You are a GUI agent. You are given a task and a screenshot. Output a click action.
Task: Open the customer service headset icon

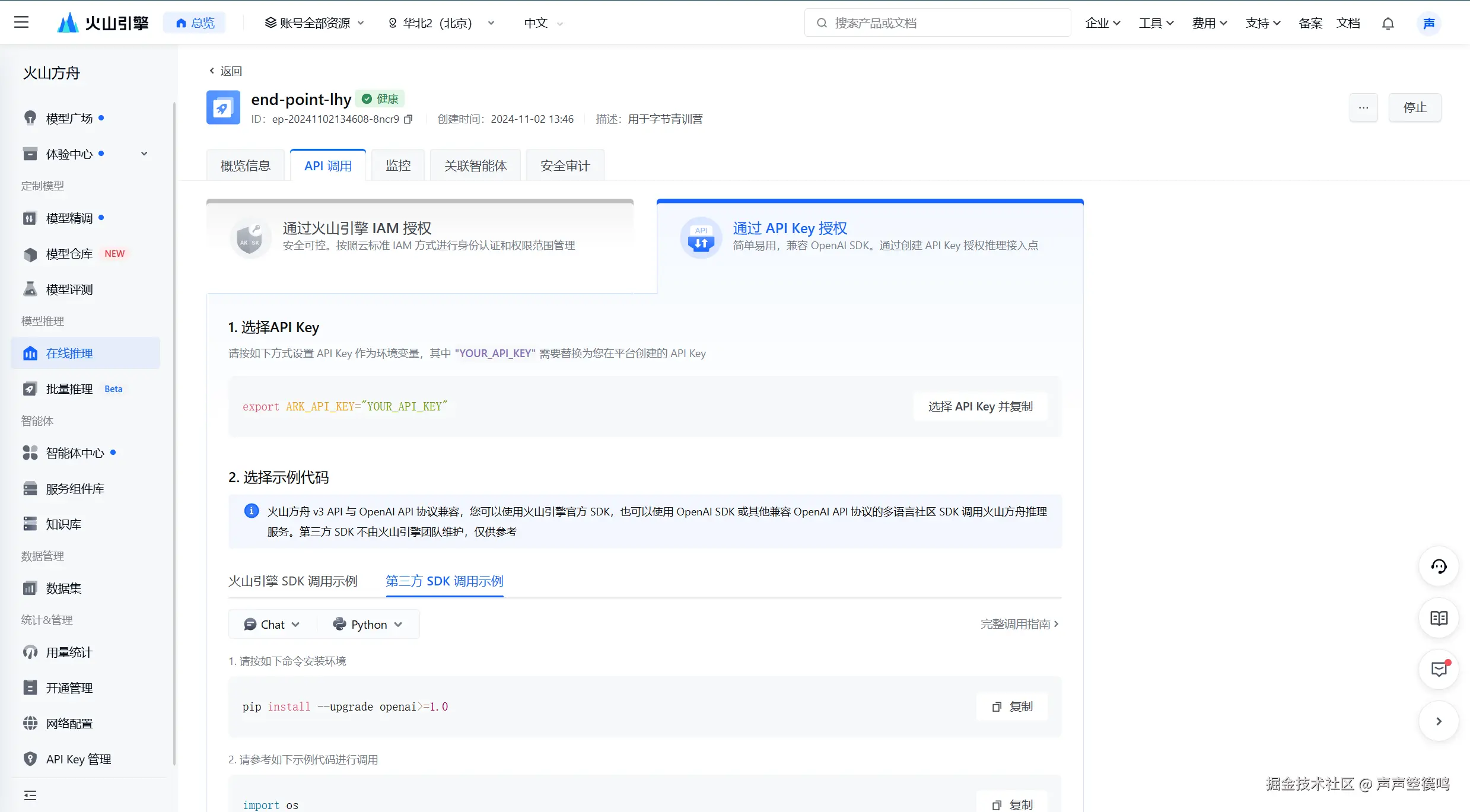pyautogui.click(x=1439, y=566)
